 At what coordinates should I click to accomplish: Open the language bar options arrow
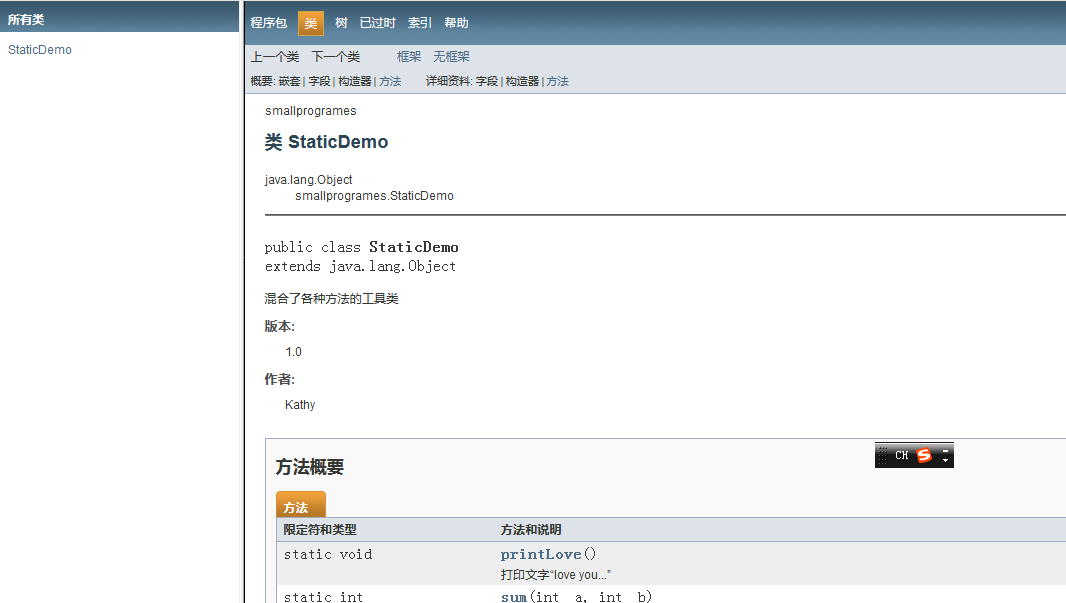tap(945, 461)
